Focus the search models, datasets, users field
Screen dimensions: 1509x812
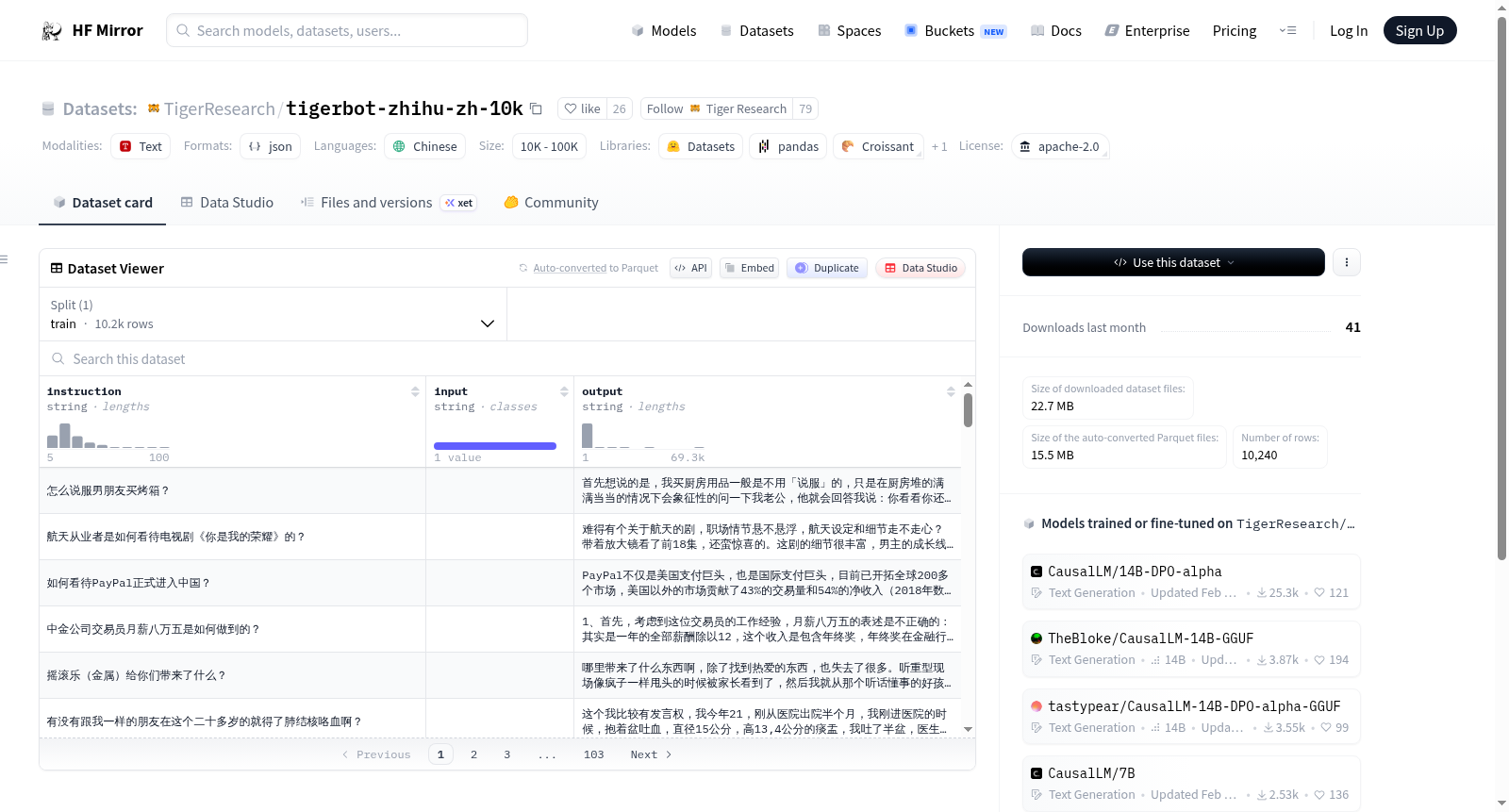point(347,30)
